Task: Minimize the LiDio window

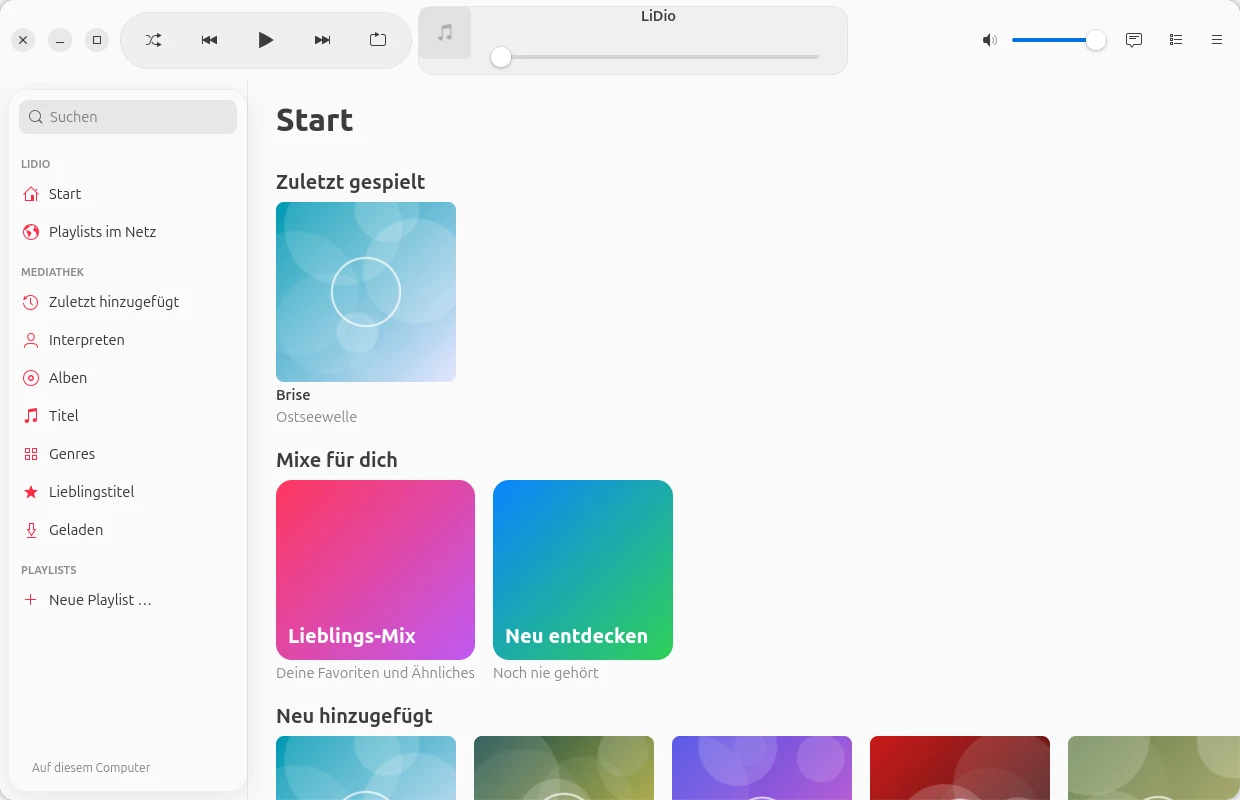Action: pos(60,40)
